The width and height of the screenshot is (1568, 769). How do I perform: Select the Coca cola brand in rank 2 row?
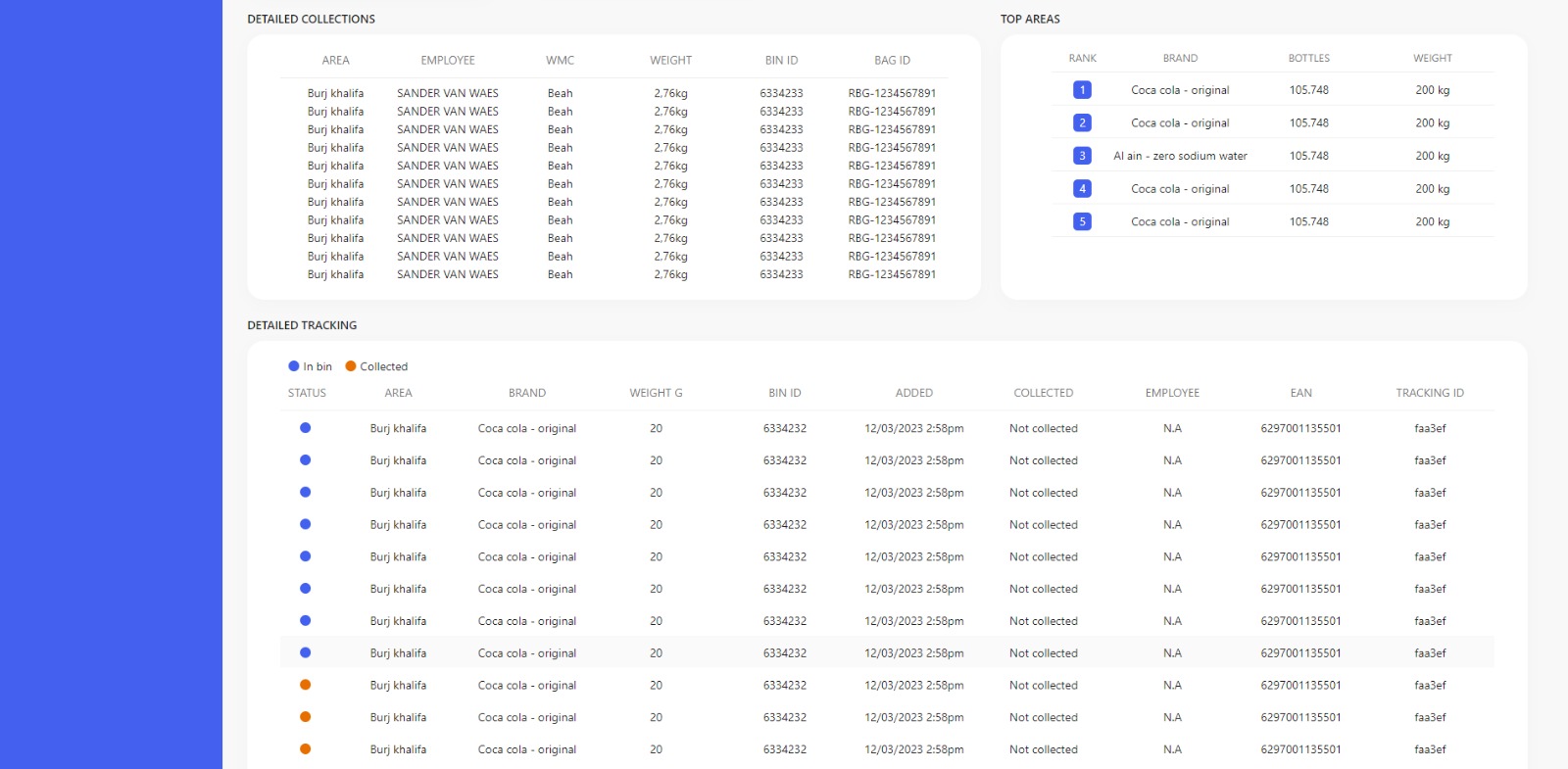click(1180, 123)
